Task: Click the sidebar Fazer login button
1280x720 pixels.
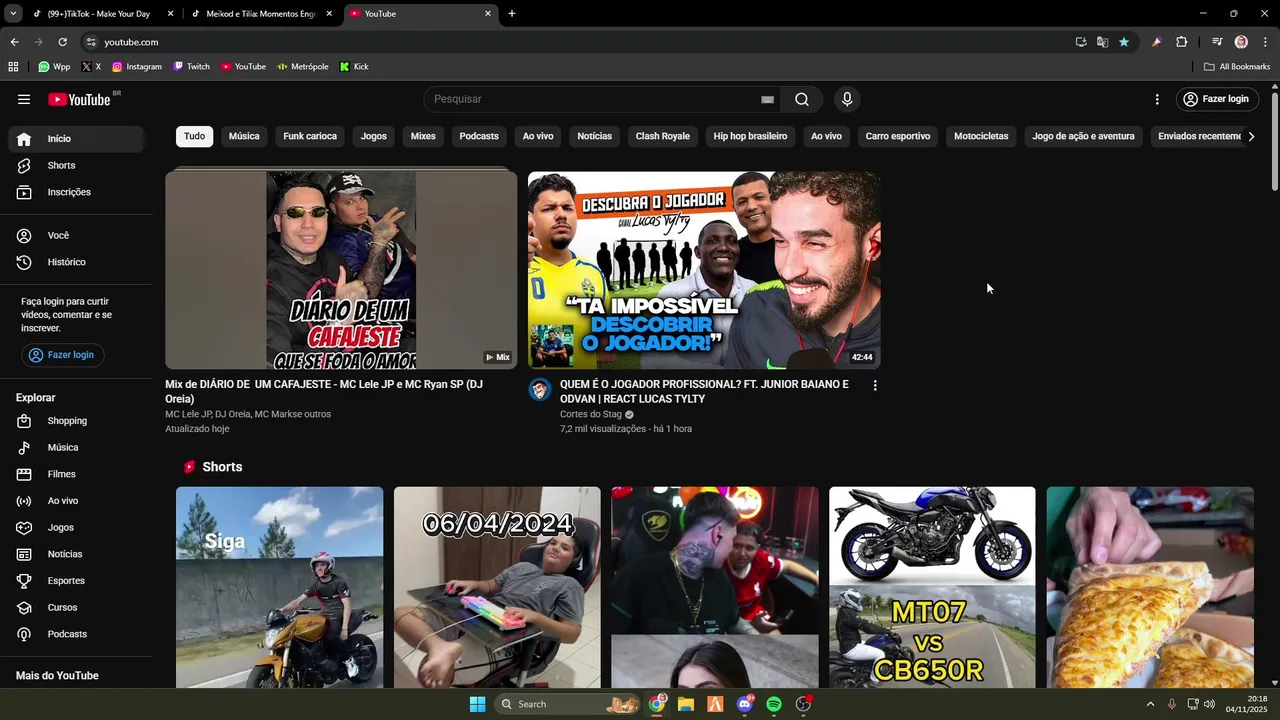Action: (63, 355)
